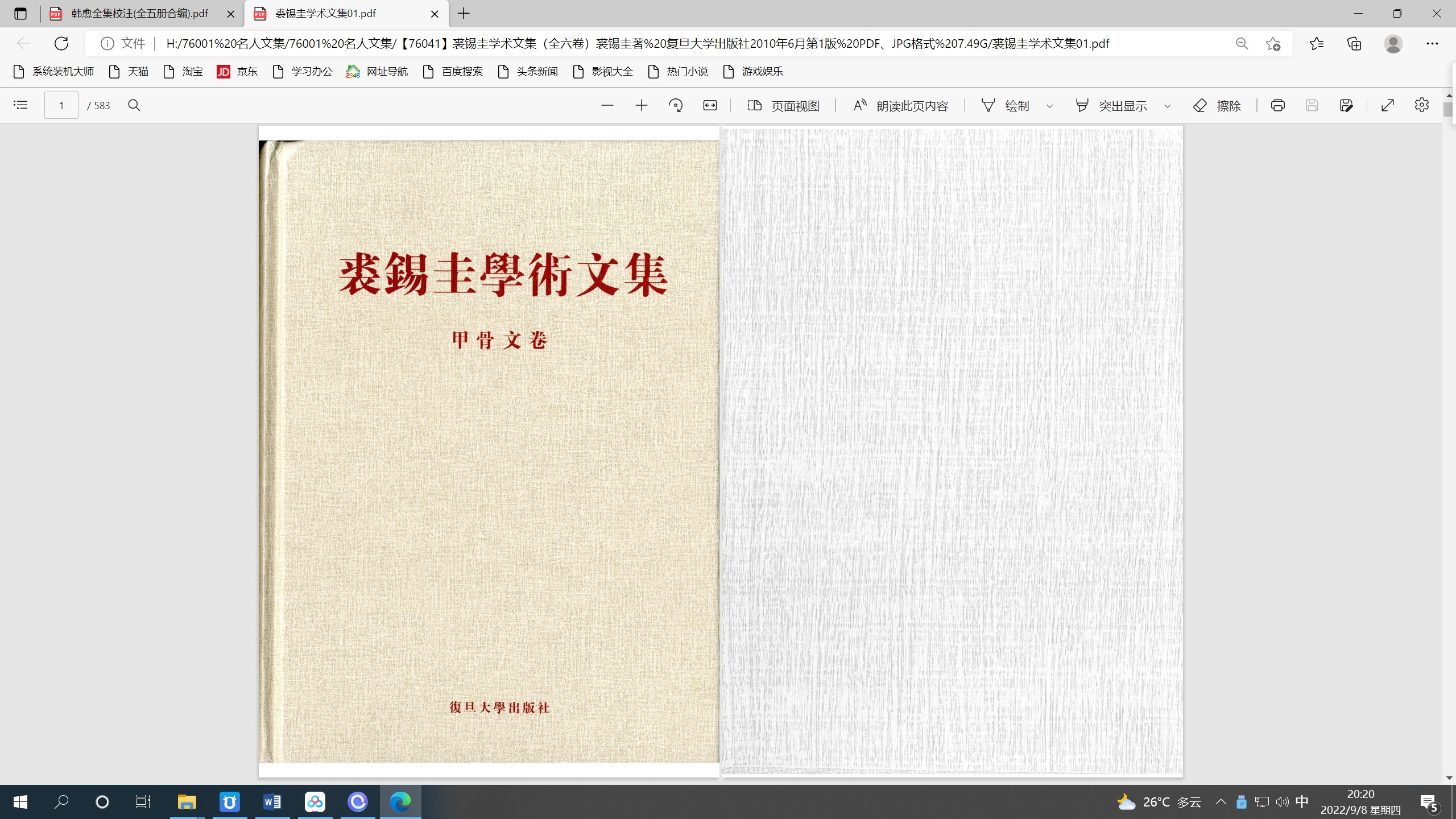This screenshot has width=1456, height=819.
Task: Select the search icon to find text
Action: pos(134,105)
